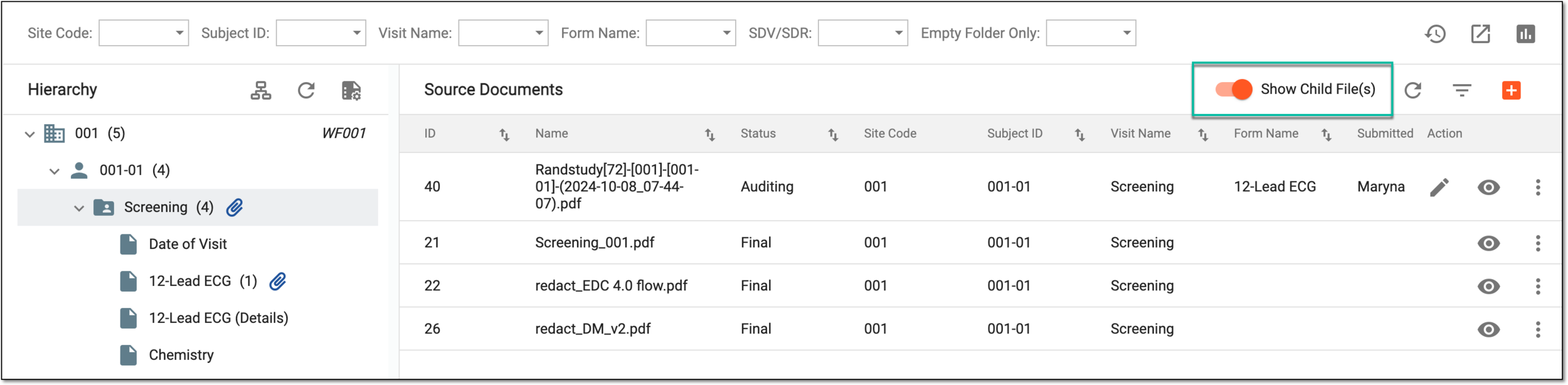Click the Randstudy pdf file name
Screen dimensions: 1568x385
[617, 187]
